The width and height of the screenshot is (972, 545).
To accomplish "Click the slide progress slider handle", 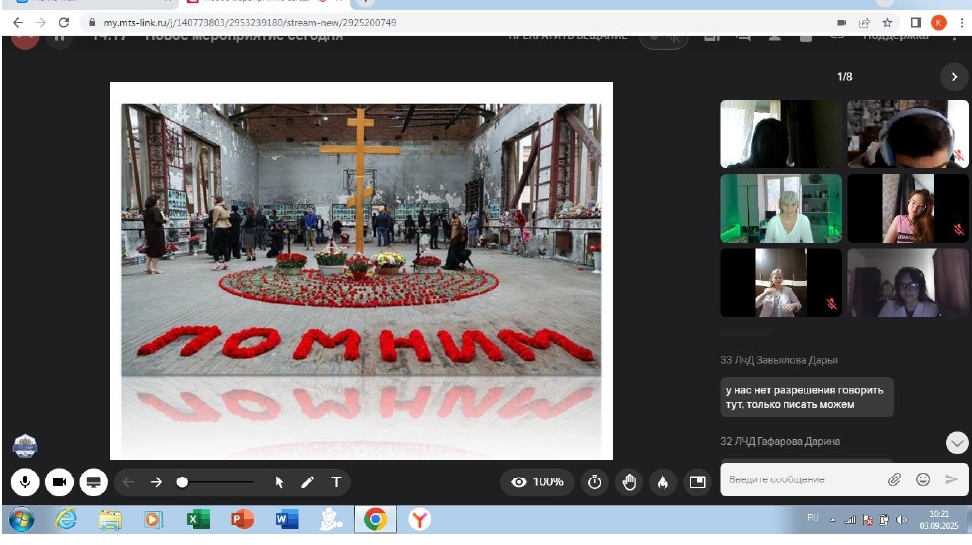I will 182,482.
